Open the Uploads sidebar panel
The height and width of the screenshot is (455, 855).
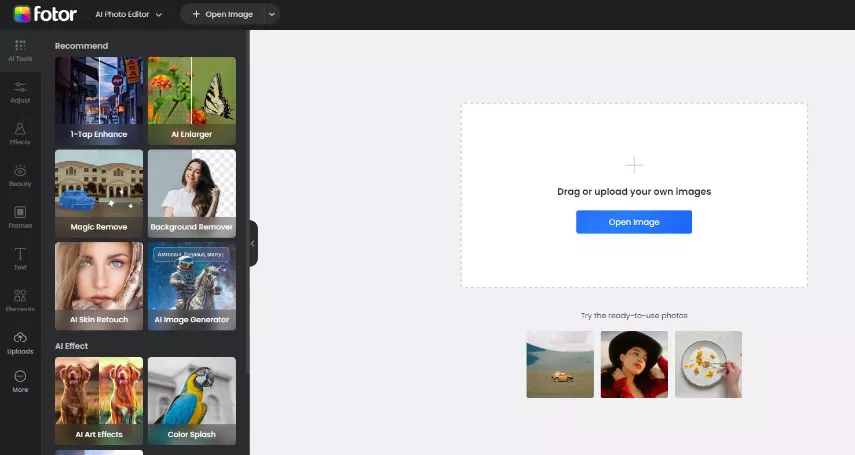tap(20, 342)
